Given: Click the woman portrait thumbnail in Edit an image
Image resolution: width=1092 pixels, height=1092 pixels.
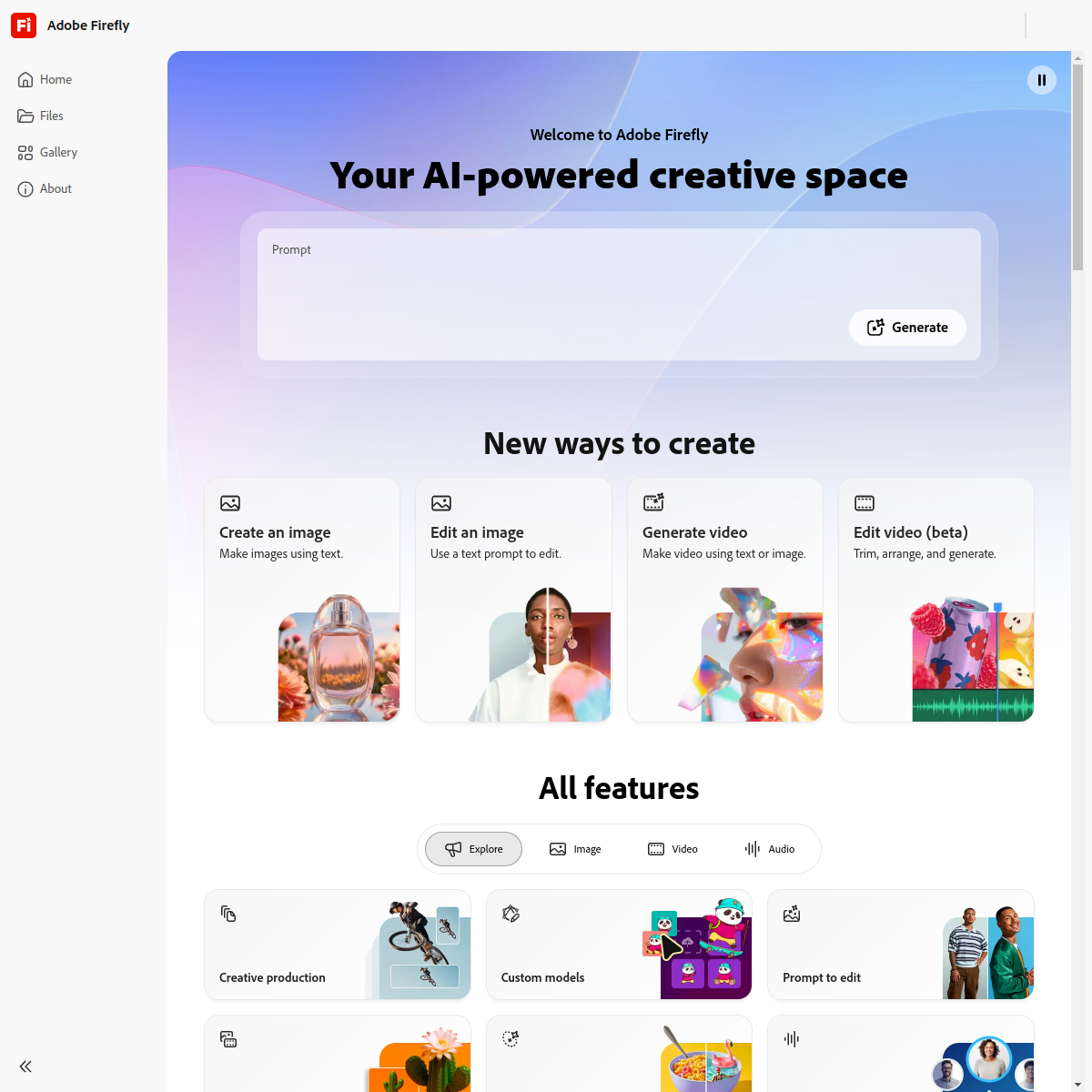Looking at the screenshot, I should click(540, 655).
